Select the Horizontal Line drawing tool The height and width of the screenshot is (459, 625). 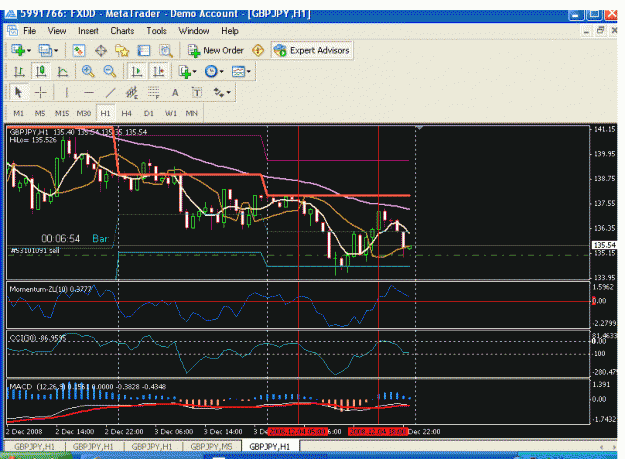point(88,92)
